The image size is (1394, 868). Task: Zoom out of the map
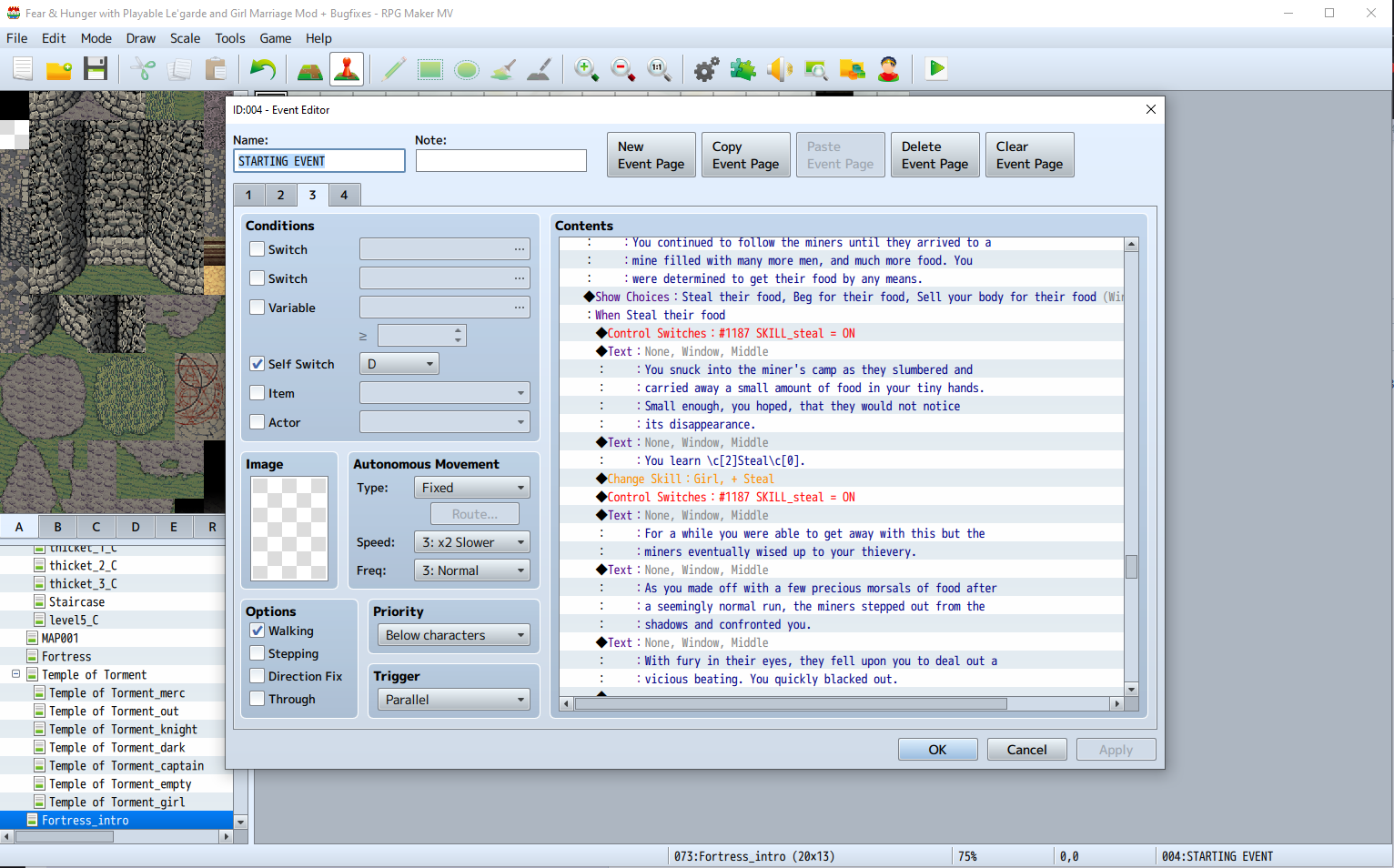pos(623,69)
